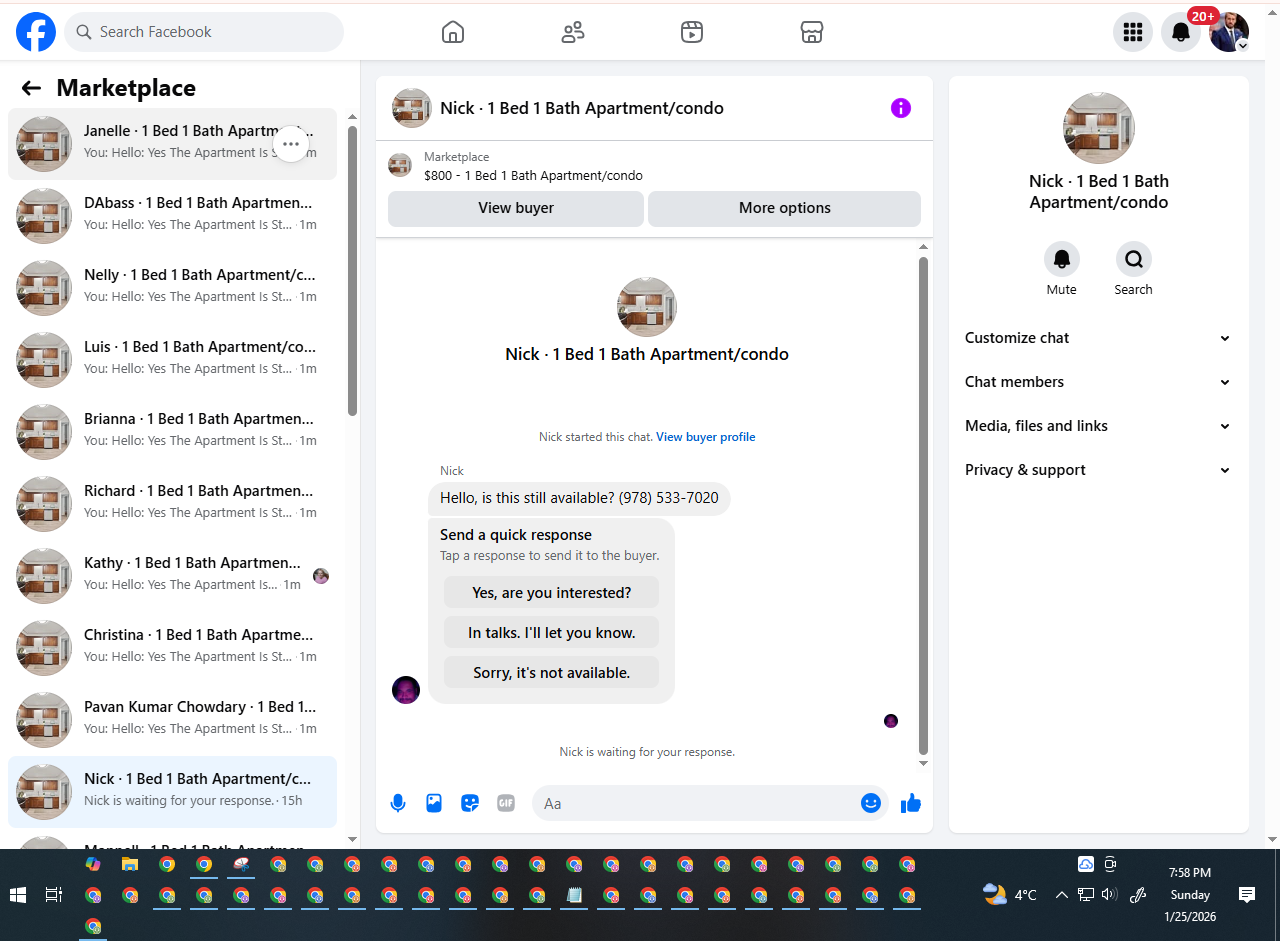Click the back arrow beside Marketplace
This screenshot has width=1280, height=941.
tap(31, 88)
